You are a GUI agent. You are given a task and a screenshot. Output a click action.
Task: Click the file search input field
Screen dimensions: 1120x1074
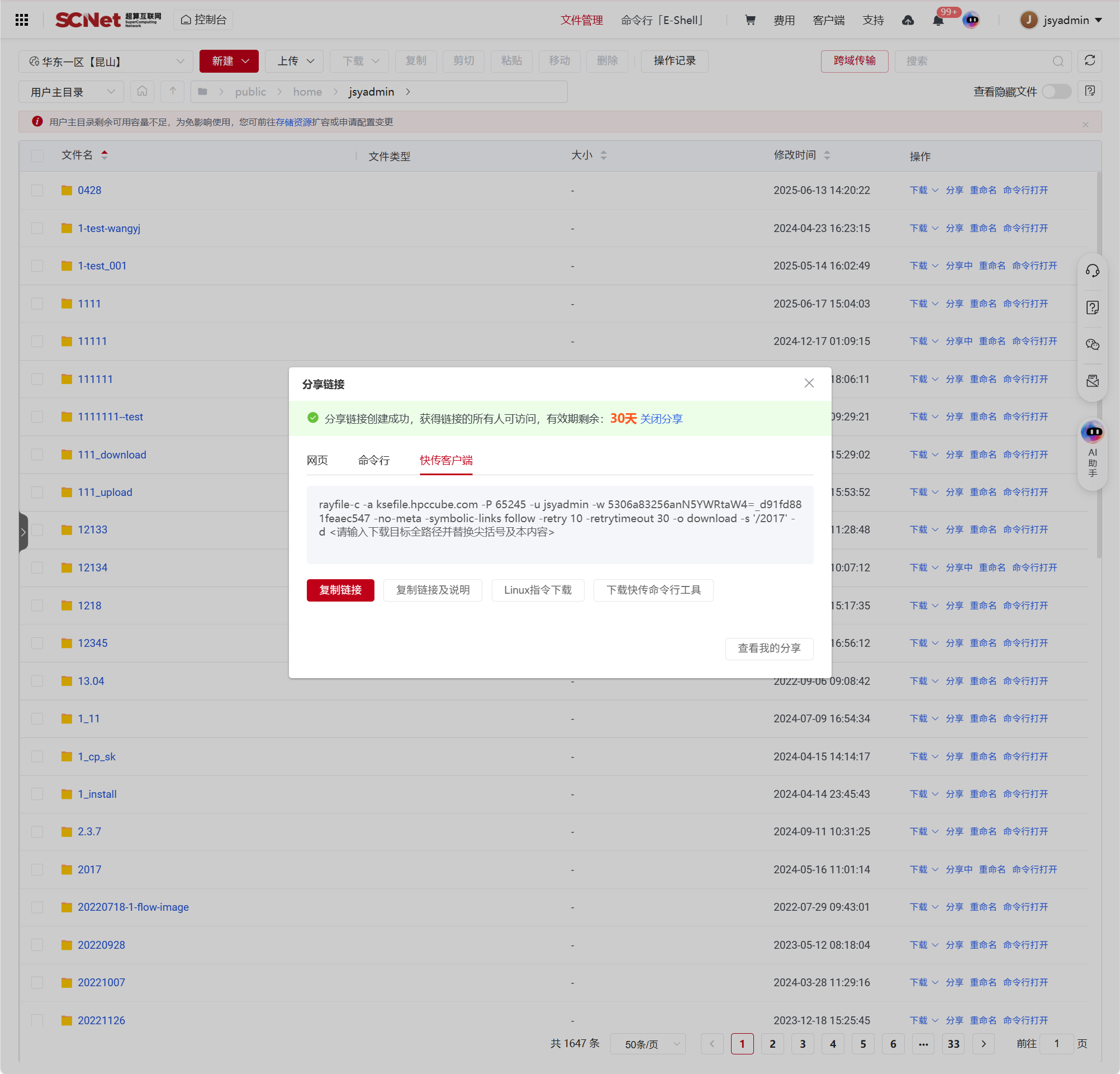(x=975, y=61)
